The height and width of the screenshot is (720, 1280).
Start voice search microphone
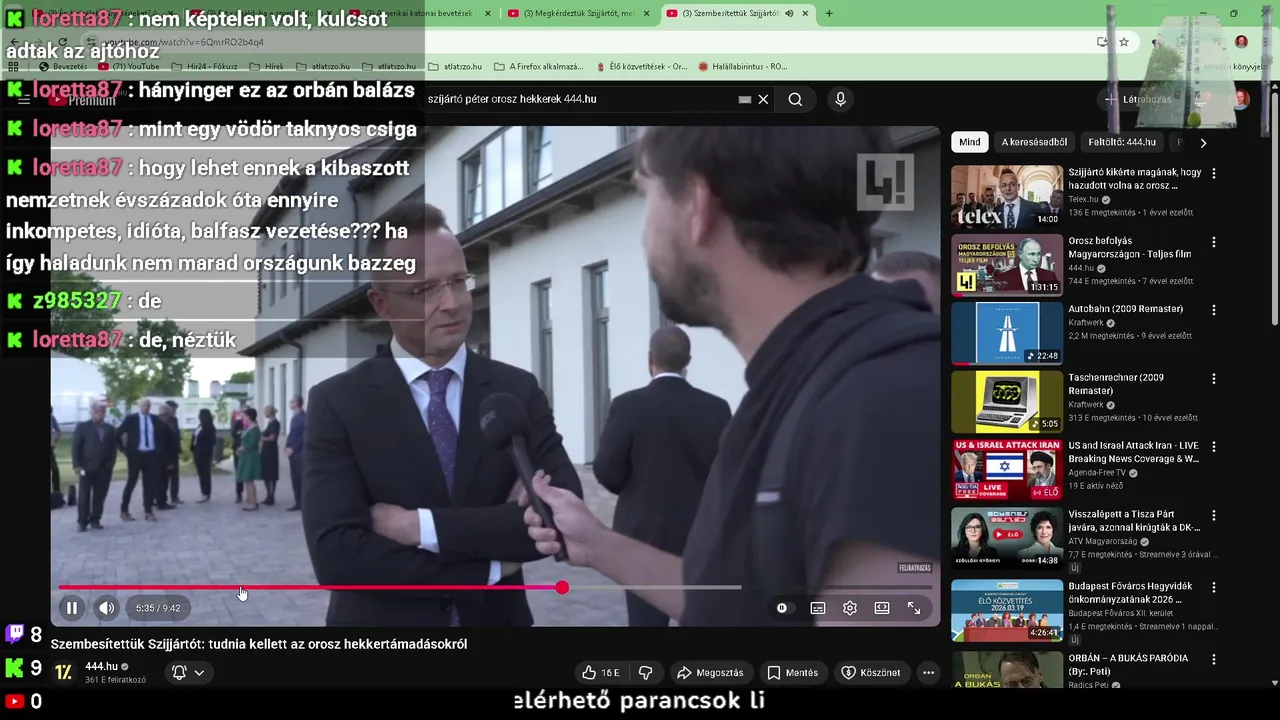click(x=840, y=99)
